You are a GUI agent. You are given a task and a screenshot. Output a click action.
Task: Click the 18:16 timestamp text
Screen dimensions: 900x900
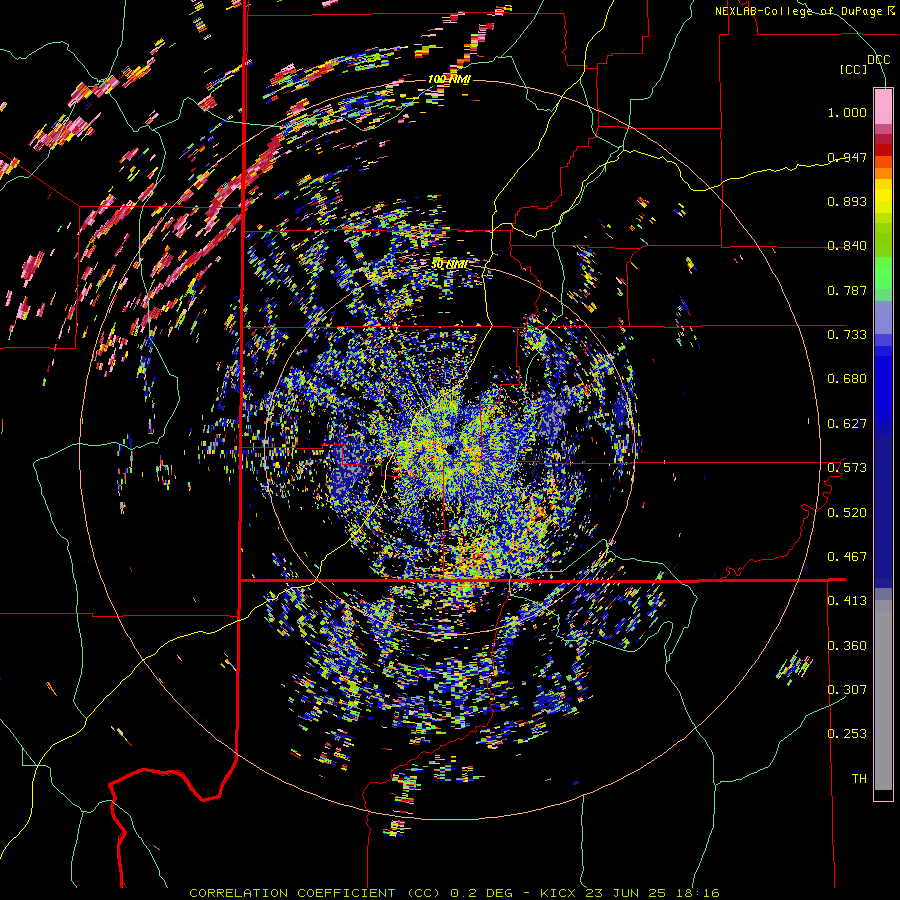pyautogui.click(x=697, y=893)
